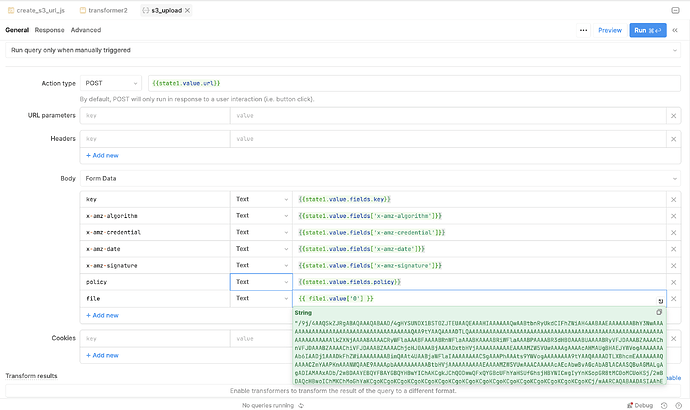
Task: Click the Headers value field
Action: [x=448, y=139]
